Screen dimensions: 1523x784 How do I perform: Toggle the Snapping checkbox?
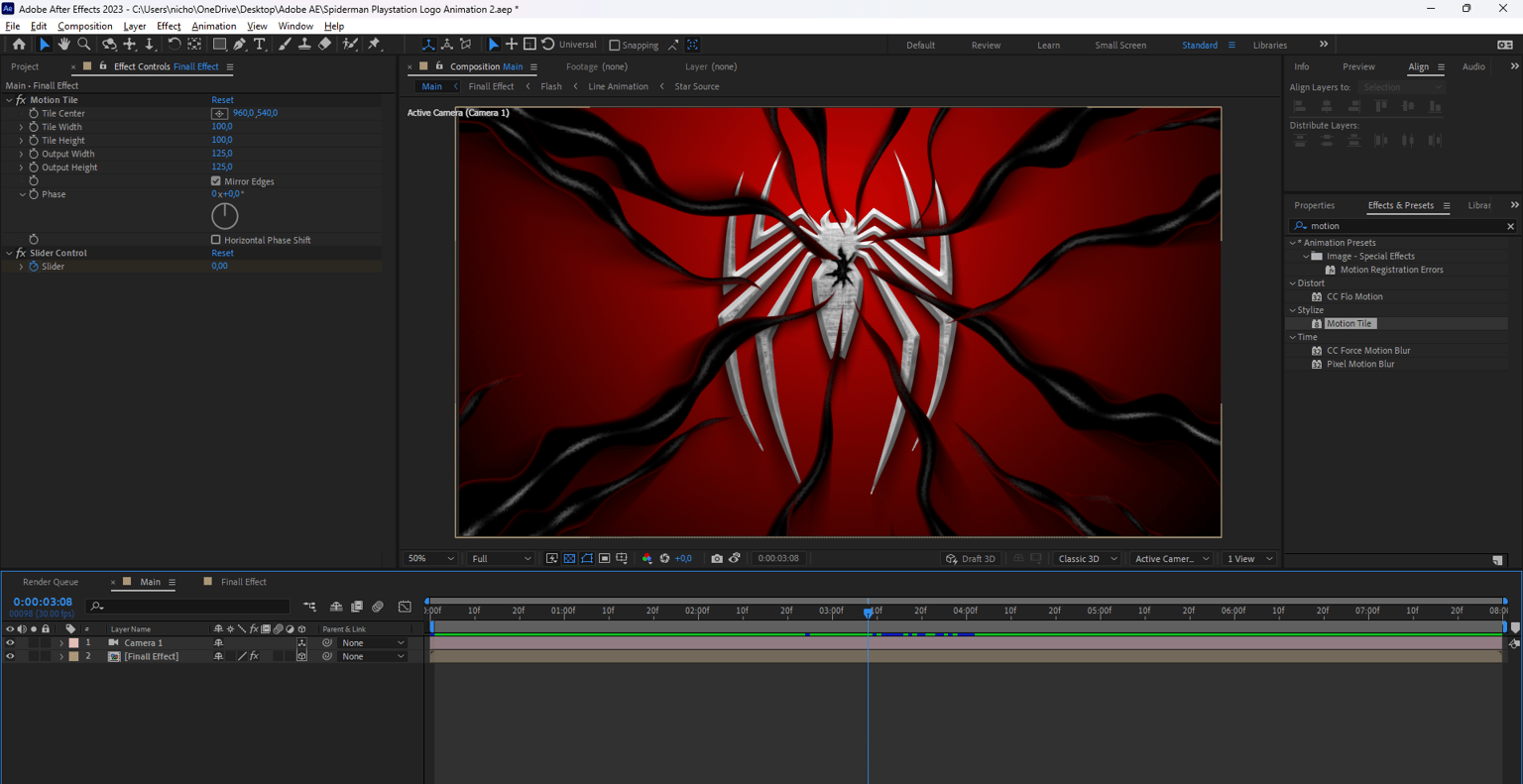[x=615, y=45]
